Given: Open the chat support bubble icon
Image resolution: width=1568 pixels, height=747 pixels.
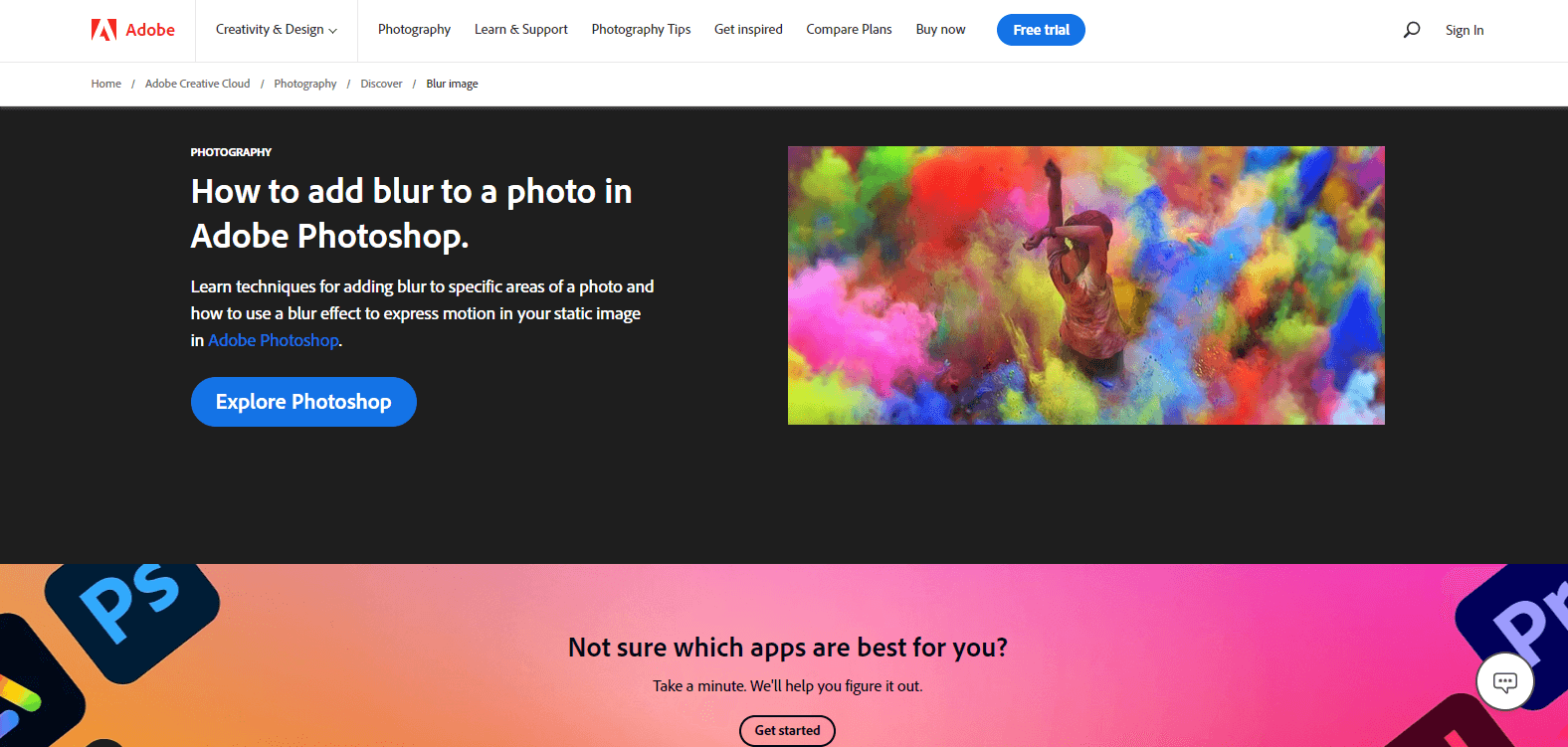Looking at the screenshot, I should pos(1505,681).
